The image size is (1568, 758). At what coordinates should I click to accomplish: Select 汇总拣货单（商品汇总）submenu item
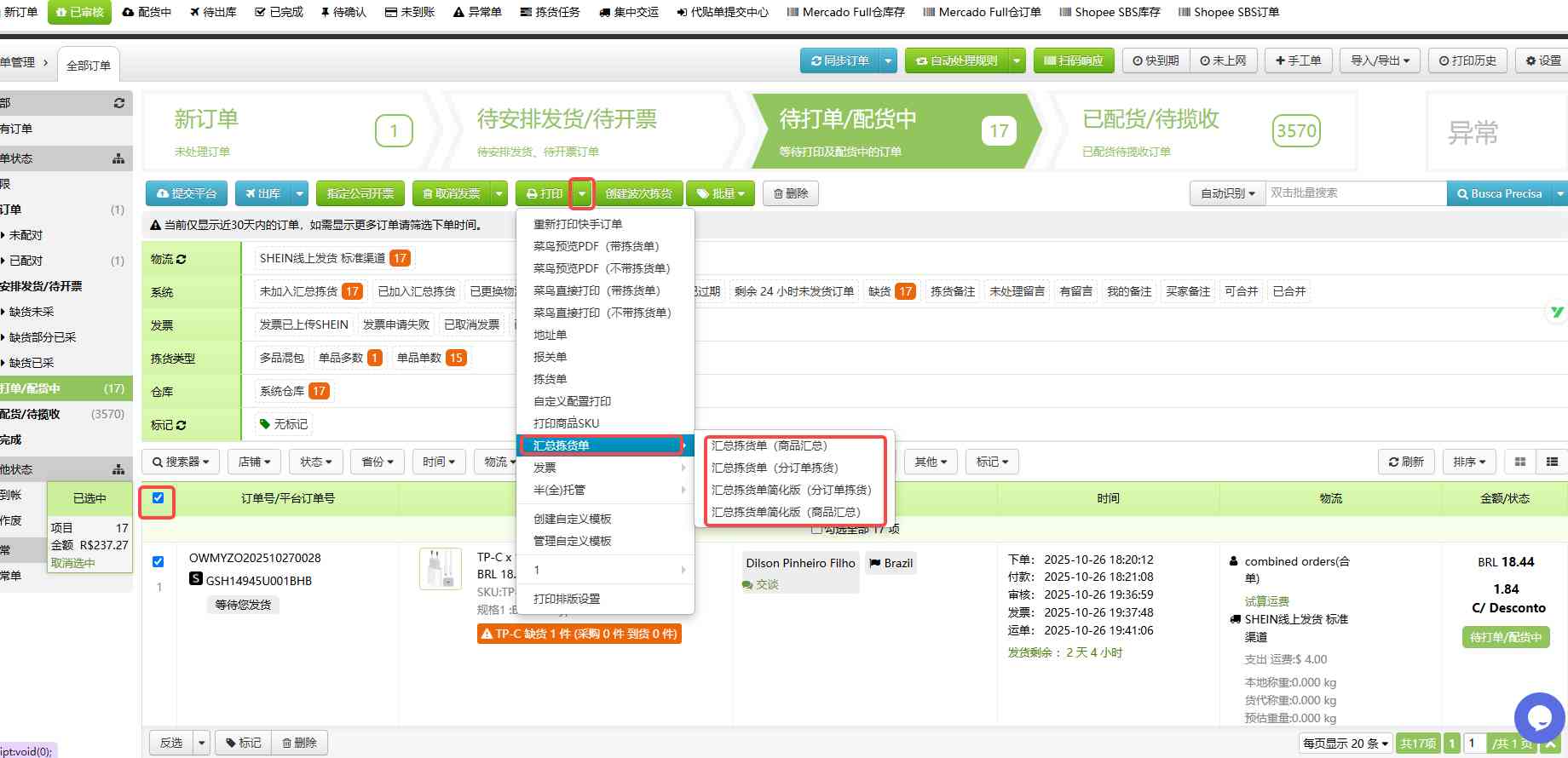769,445
